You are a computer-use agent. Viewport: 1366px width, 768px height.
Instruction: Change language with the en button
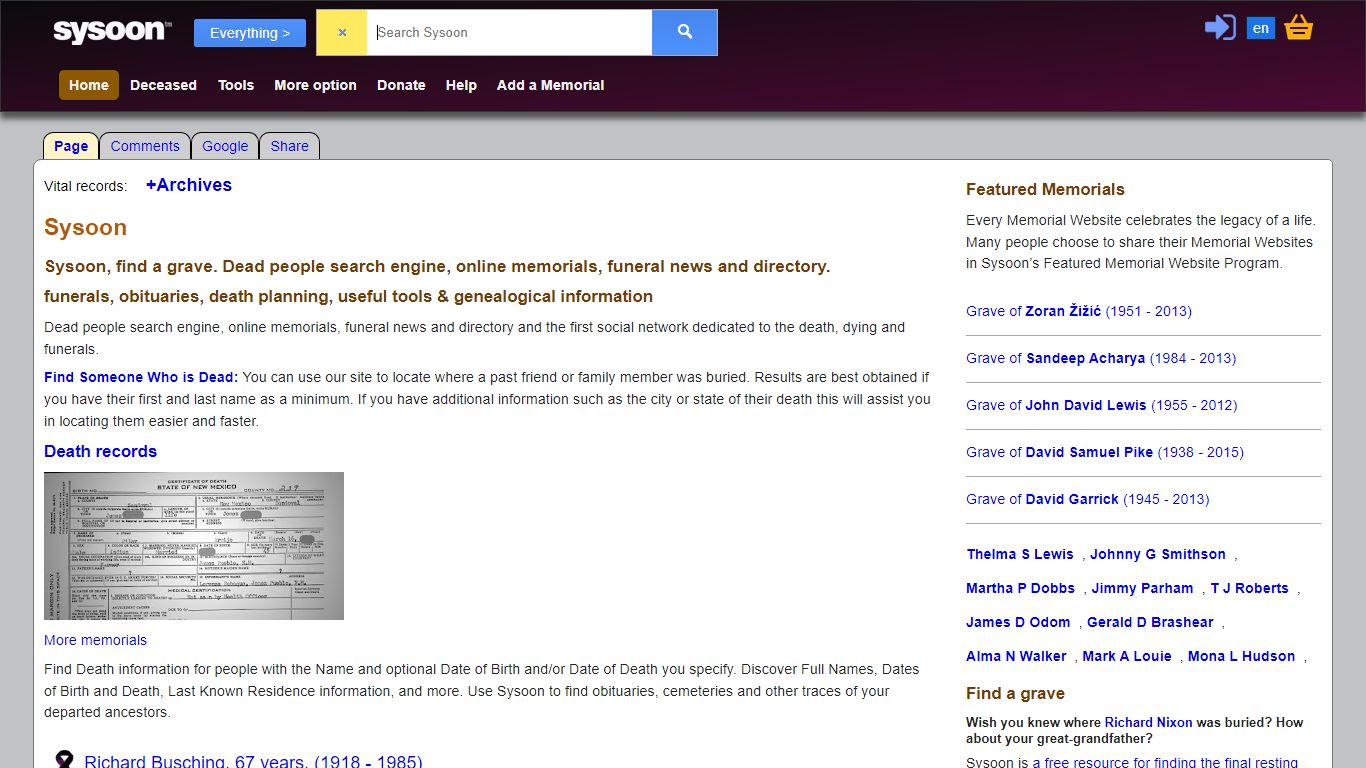point(1260,28)
